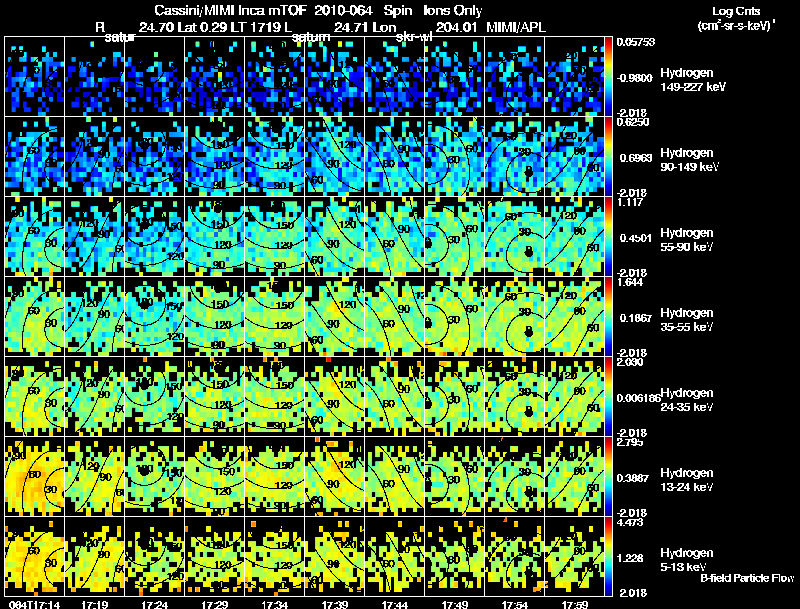The height and width of the screenshot is (609, 800).
Task: Click the colorbar value '1.644'
Action: [x=630, y=282]
